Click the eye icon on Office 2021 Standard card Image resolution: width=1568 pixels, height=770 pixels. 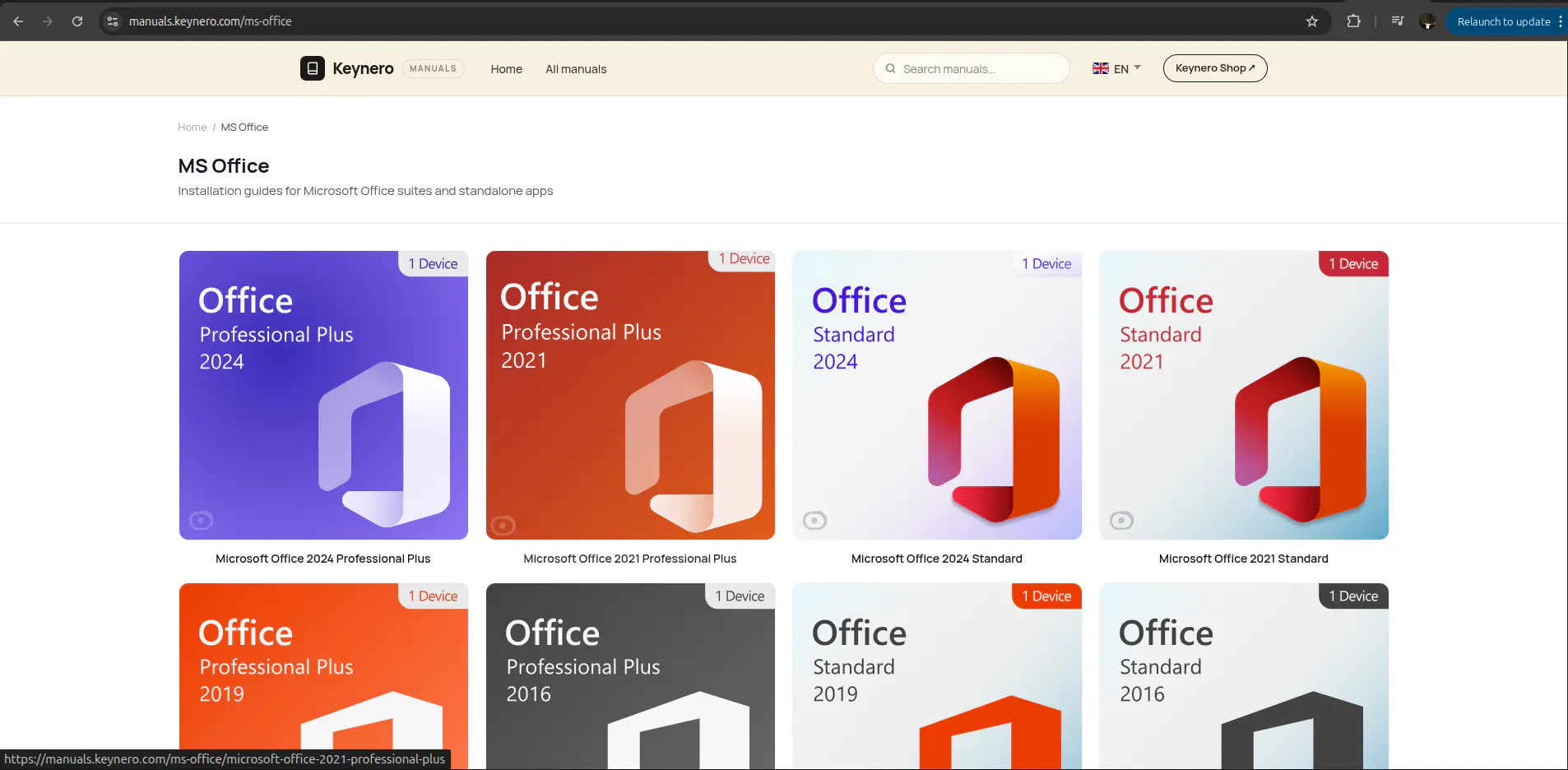point(1122,520)
